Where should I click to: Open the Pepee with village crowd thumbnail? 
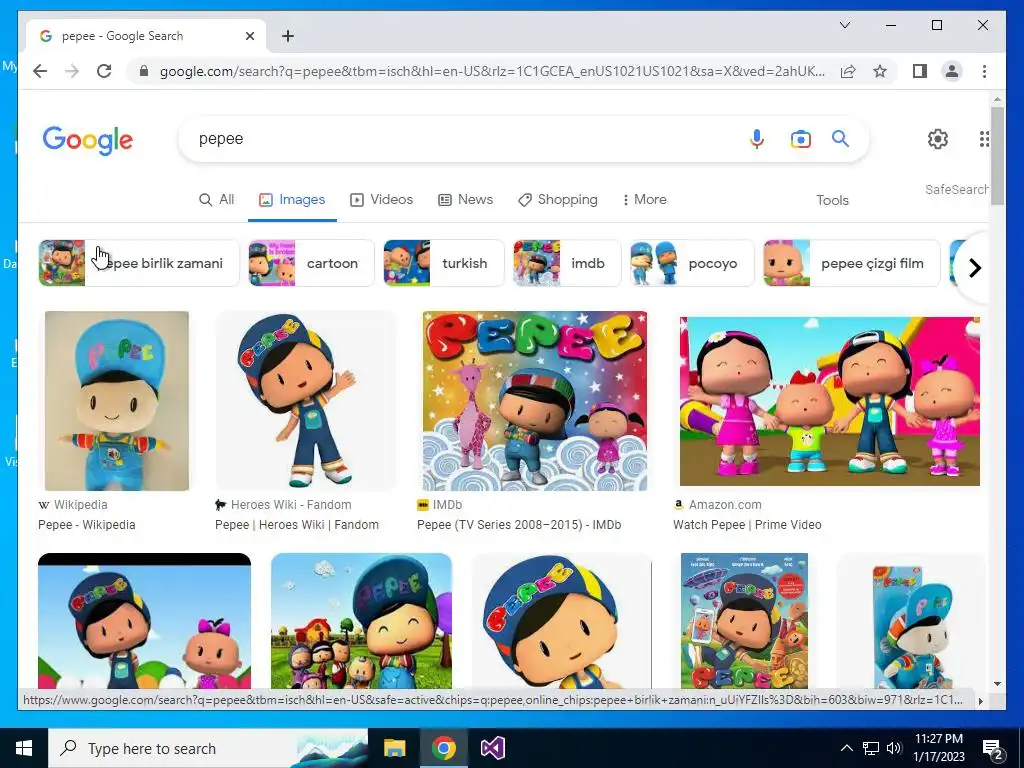tap(361, 620)
